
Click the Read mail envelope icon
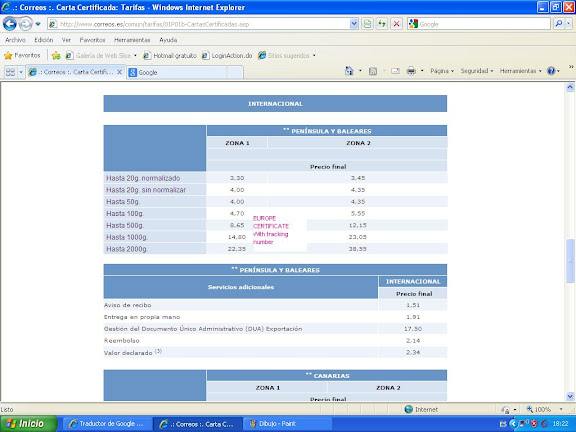coord(395,71)
